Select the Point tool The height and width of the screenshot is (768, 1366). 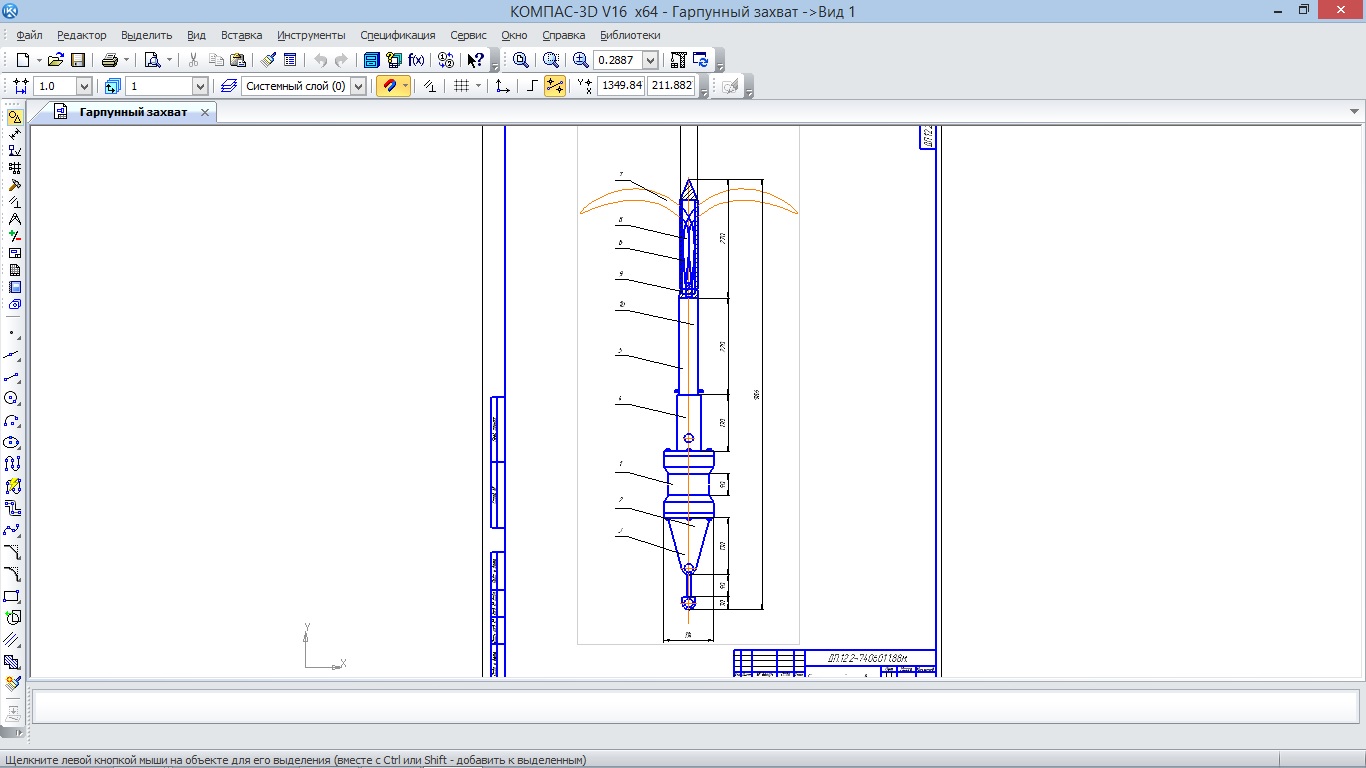(x=12, y=333)
